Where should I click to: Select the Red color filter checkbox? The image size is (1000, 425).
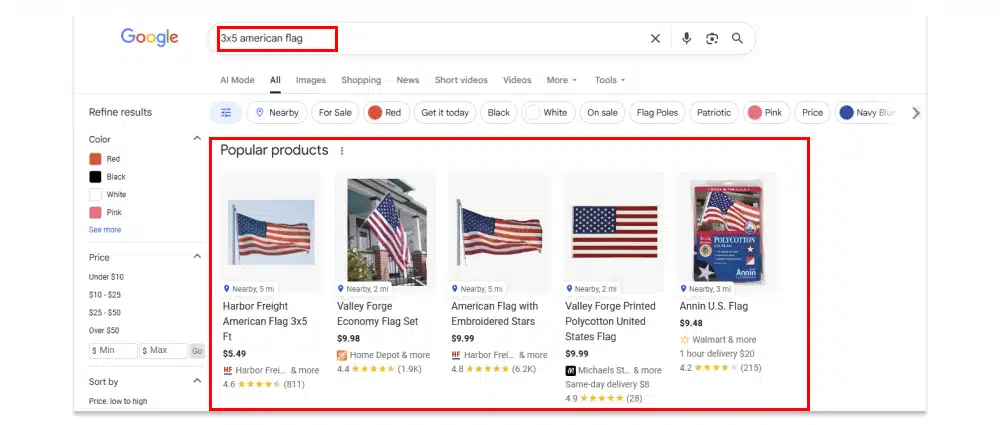[x=96, y=159]
